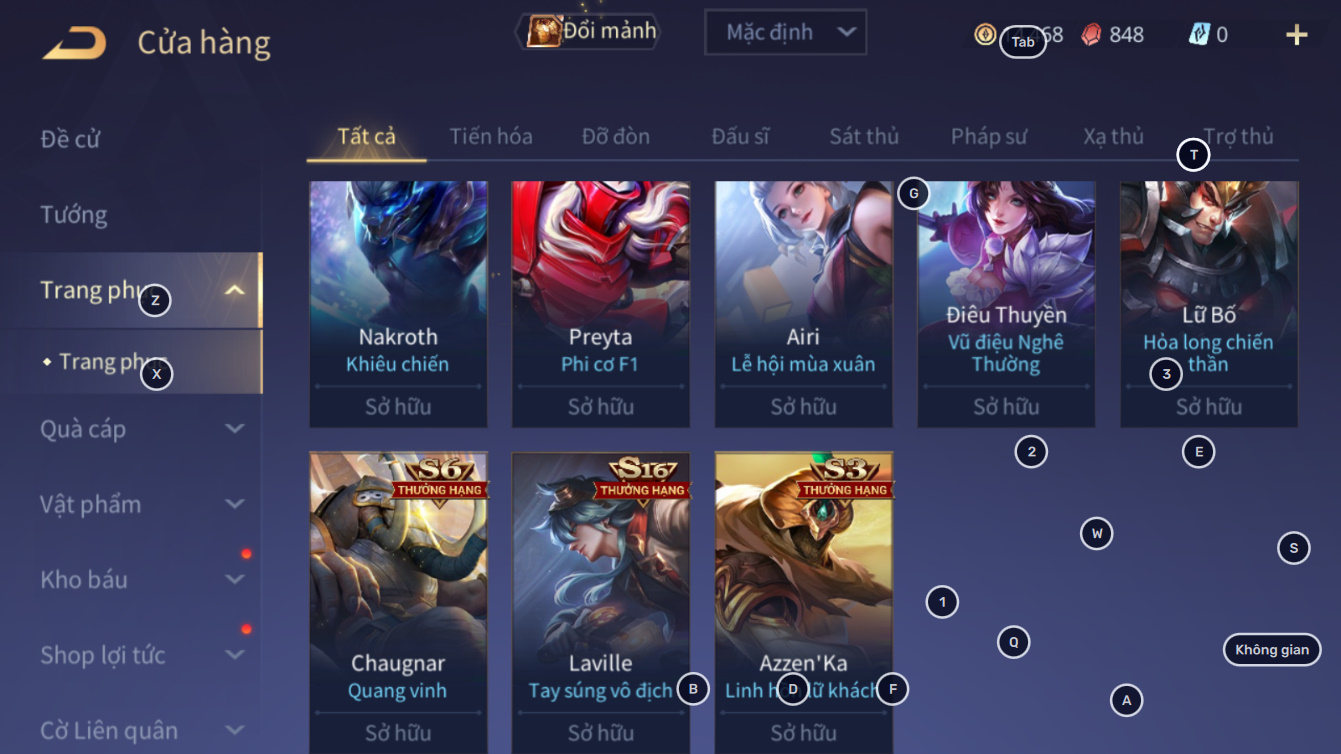Click the red ruby currency icon
Image resolution: width=1341 pixels, height=754 pixels.
tap(1092, 35)
